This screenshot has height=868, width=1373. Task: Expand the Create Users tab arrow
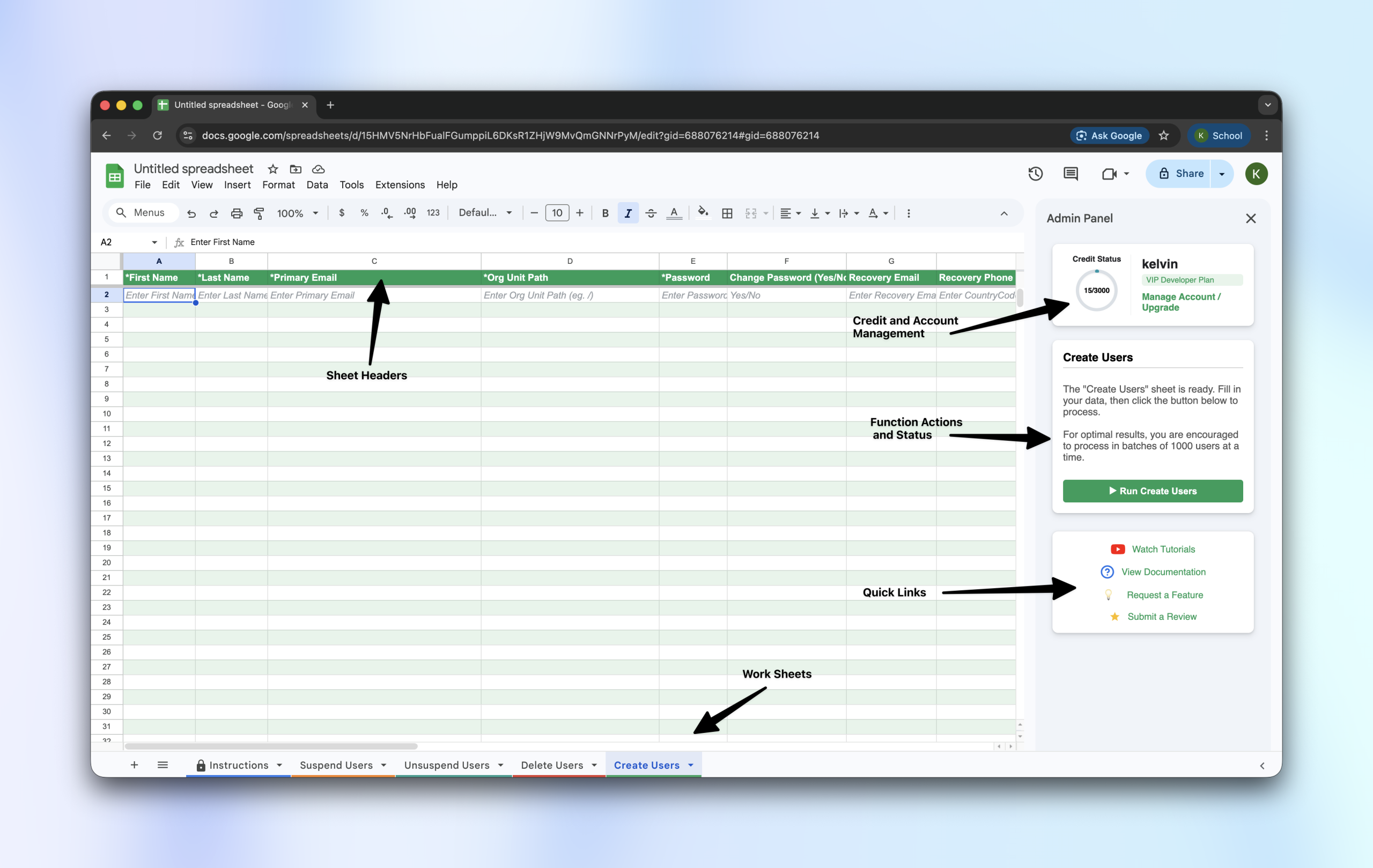click(690, 765)
